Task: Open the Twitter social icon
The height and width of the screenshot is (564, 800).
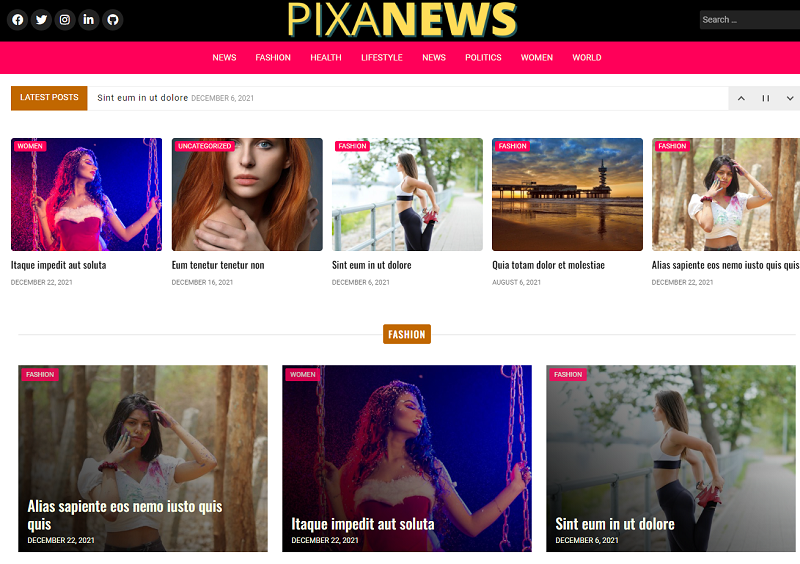Action: click(41, 20)
